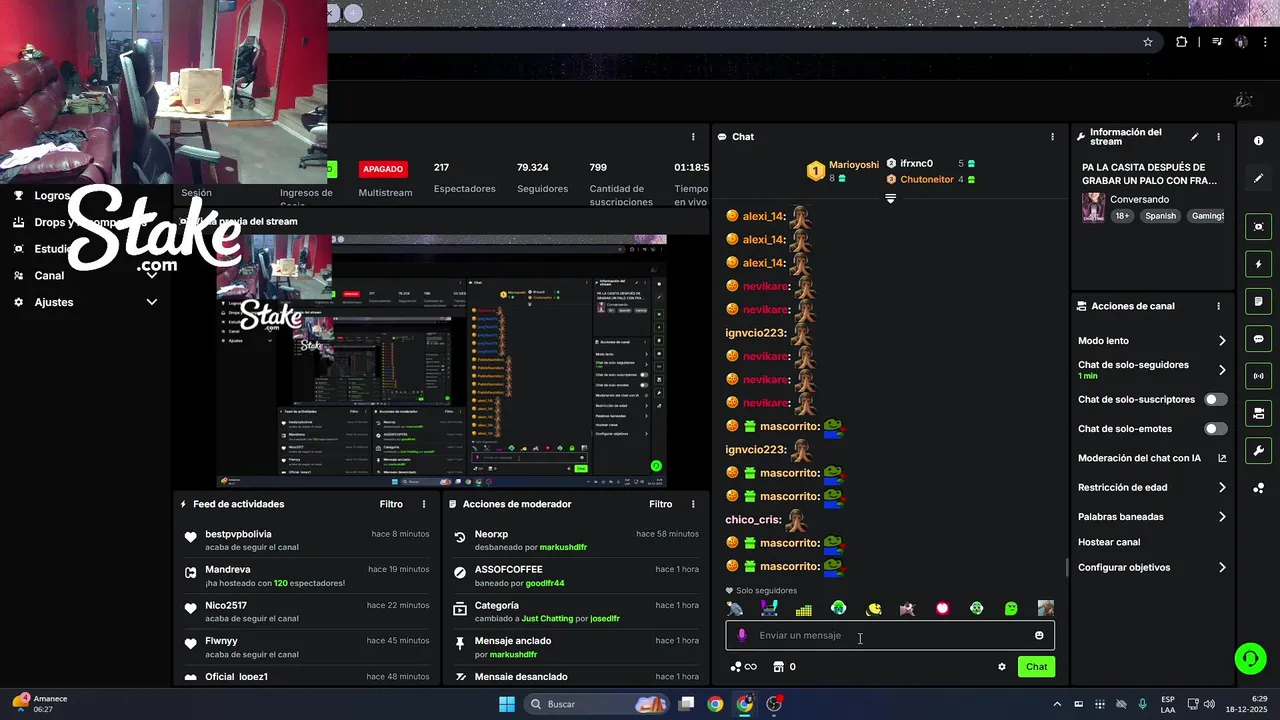1280x720 pixels.
Task: Toggle Chat de solo-suscriptores switch
Action: pyautogui.click(x=1215, y=399)
